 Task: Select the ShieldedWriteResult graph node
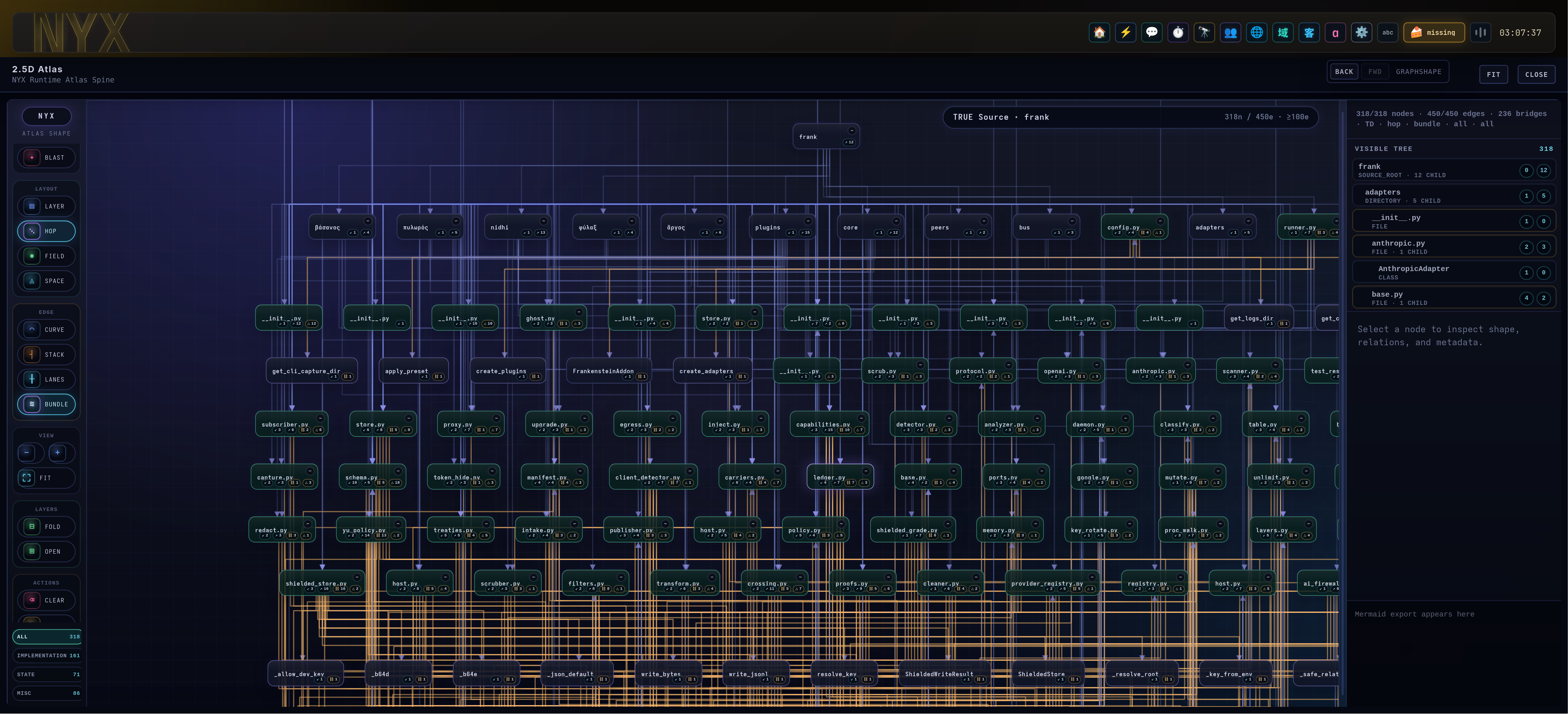coord(945,673)
